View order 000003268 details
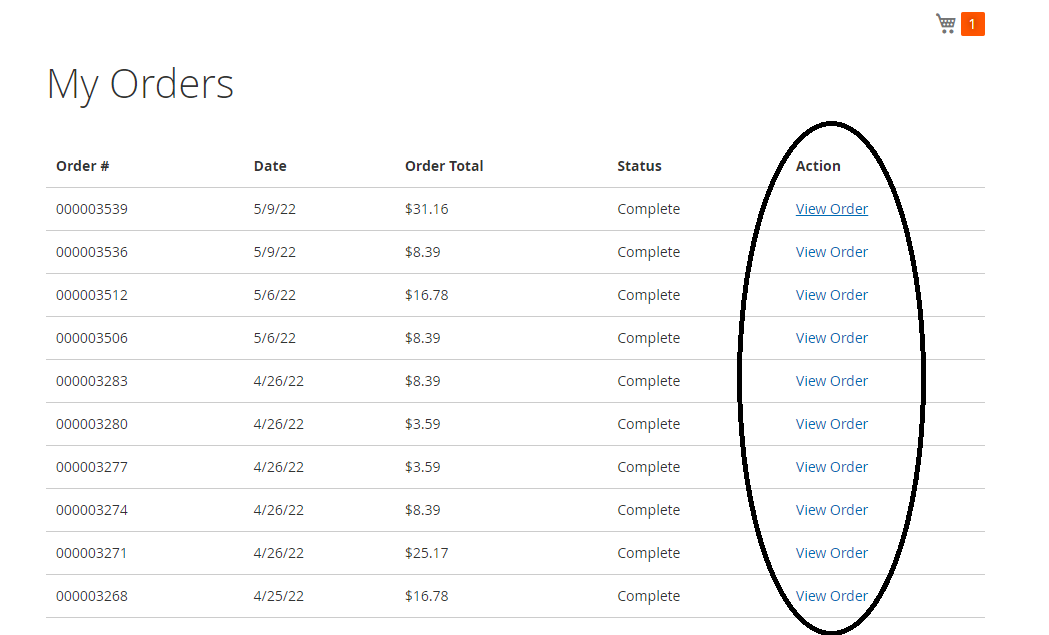This screenshot has height=635, width=1049. pos(831,596)
